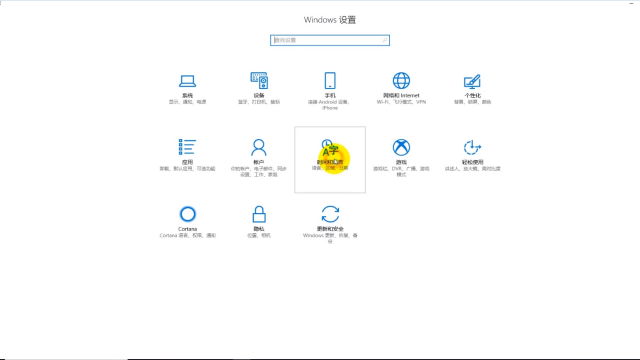Open the 应用 (Apps) list icon
Viewport: 640px width, 360px height.
(187, 147)
